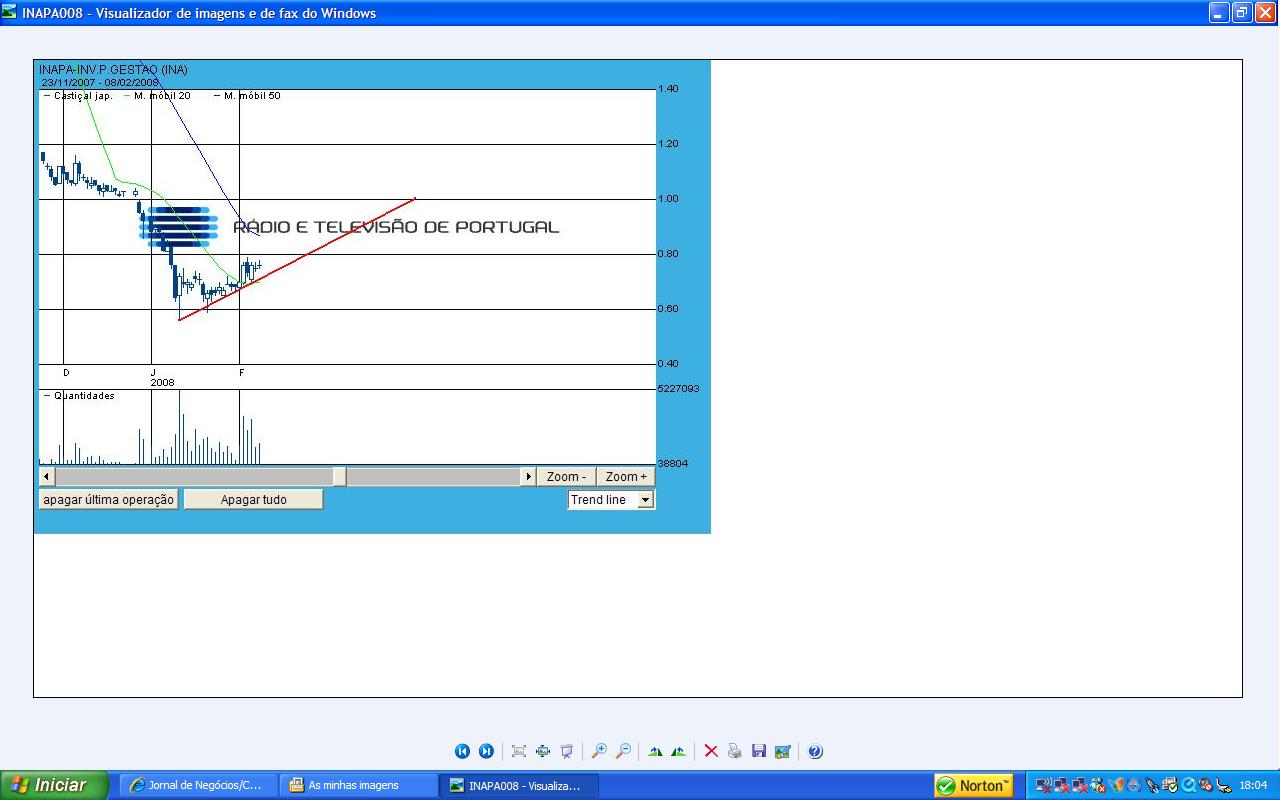
Task: Open the image for editing
Action: [783, 751]
